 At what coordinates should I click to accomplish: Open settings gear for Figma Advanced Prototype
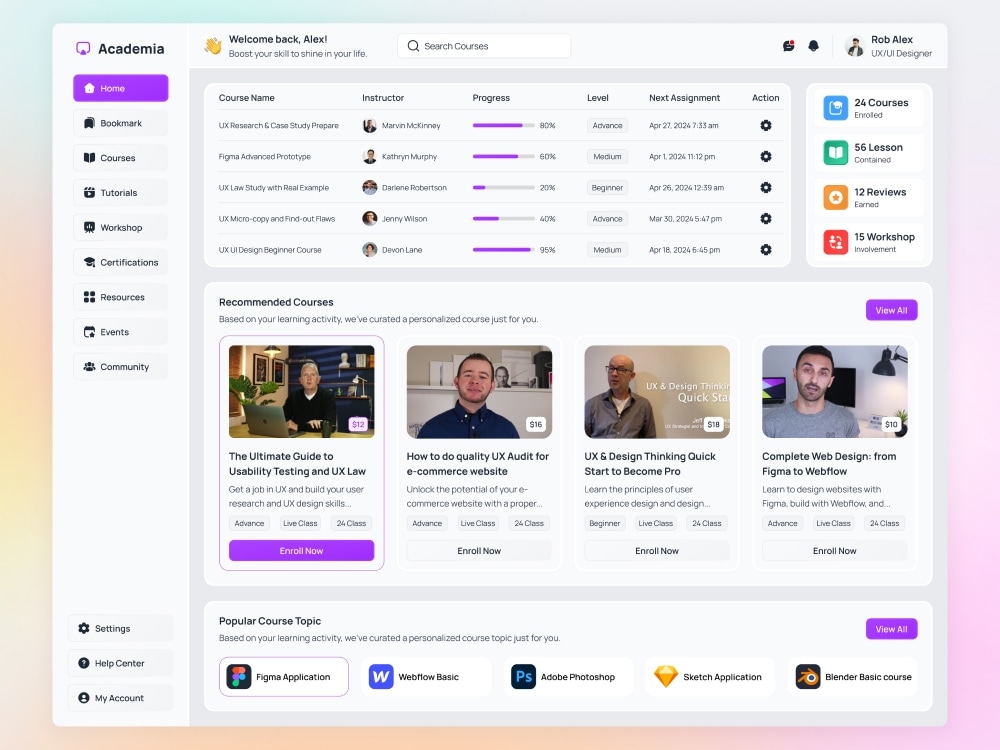[x=766, y=156]
